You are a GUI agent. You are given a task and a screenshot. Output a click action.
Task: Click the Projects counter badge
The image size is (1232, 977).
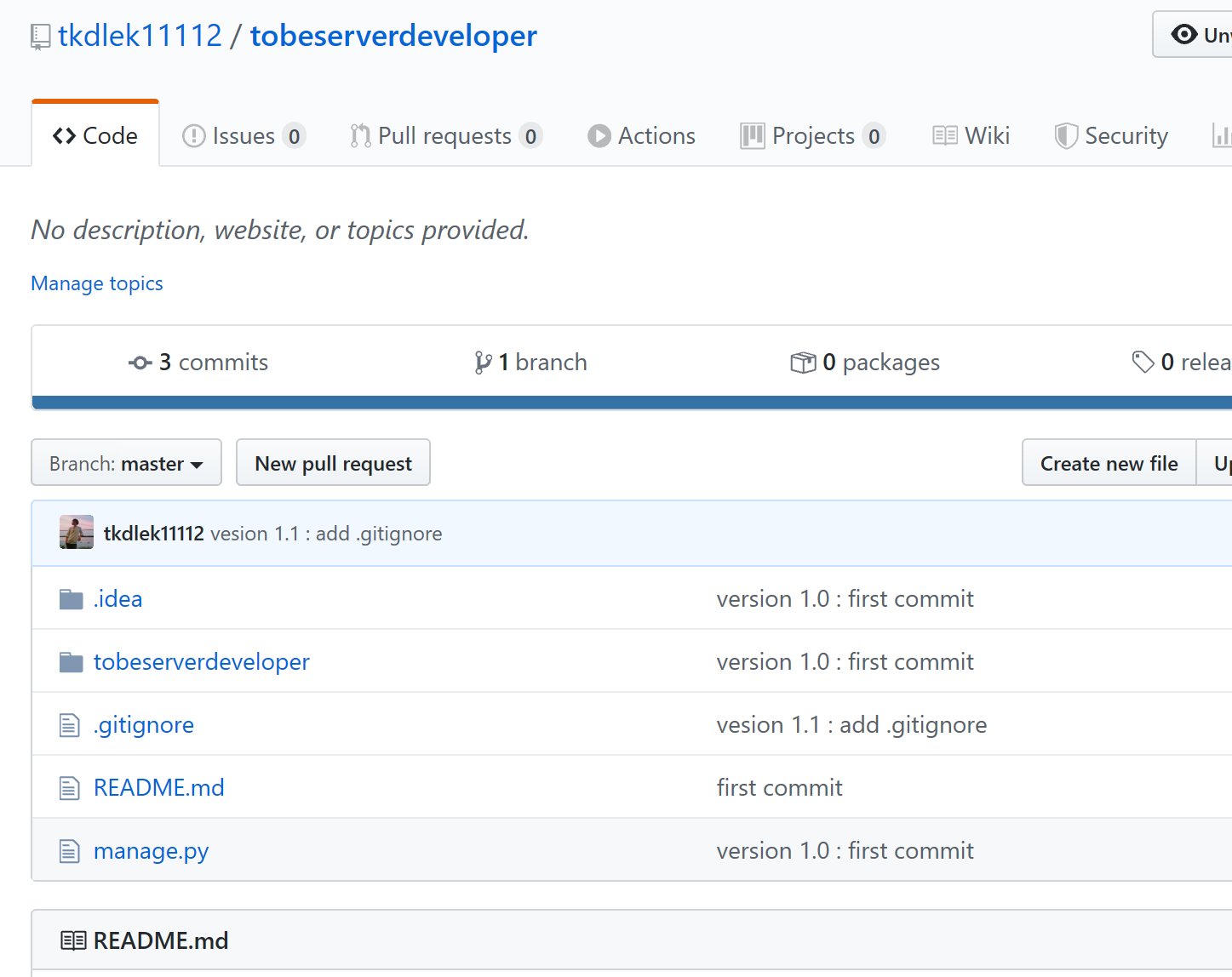(x=874, y=136)
